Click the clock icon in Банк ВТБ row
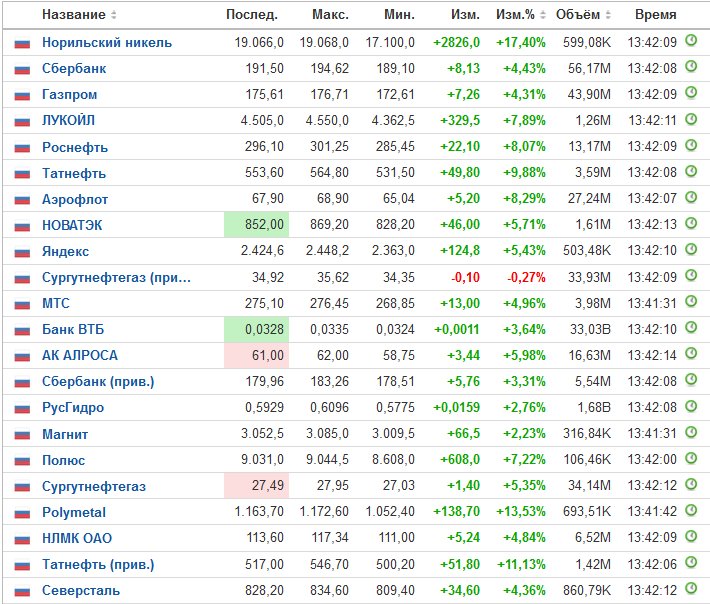 691,328
